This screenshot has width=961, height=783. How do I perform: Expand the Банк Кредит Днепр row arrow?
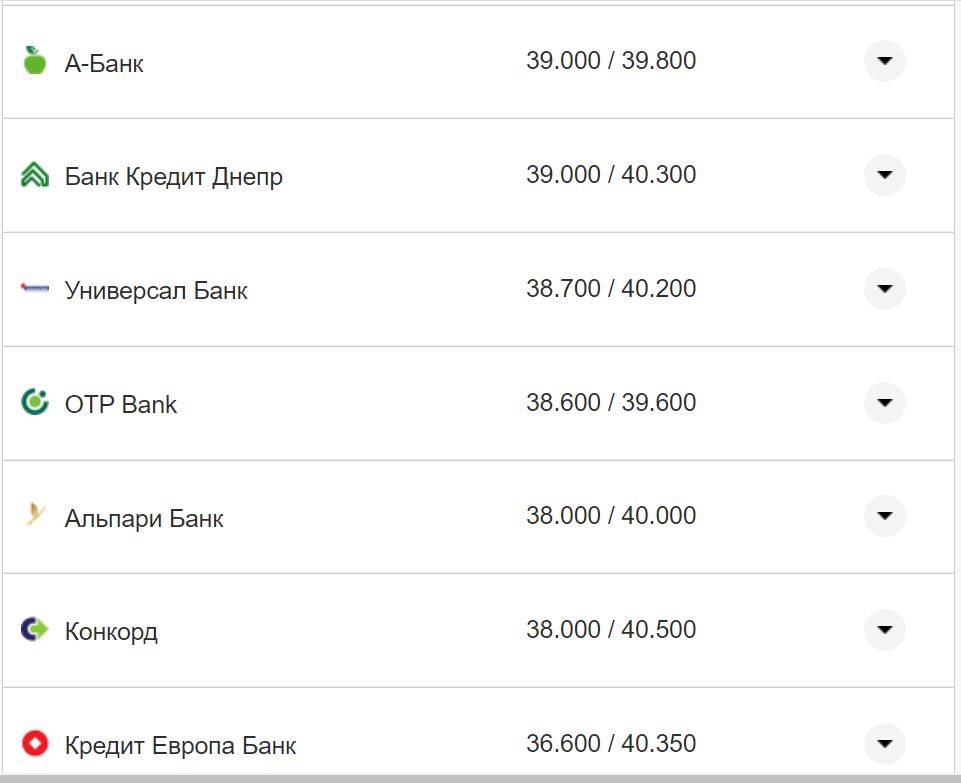click(884, 175)
